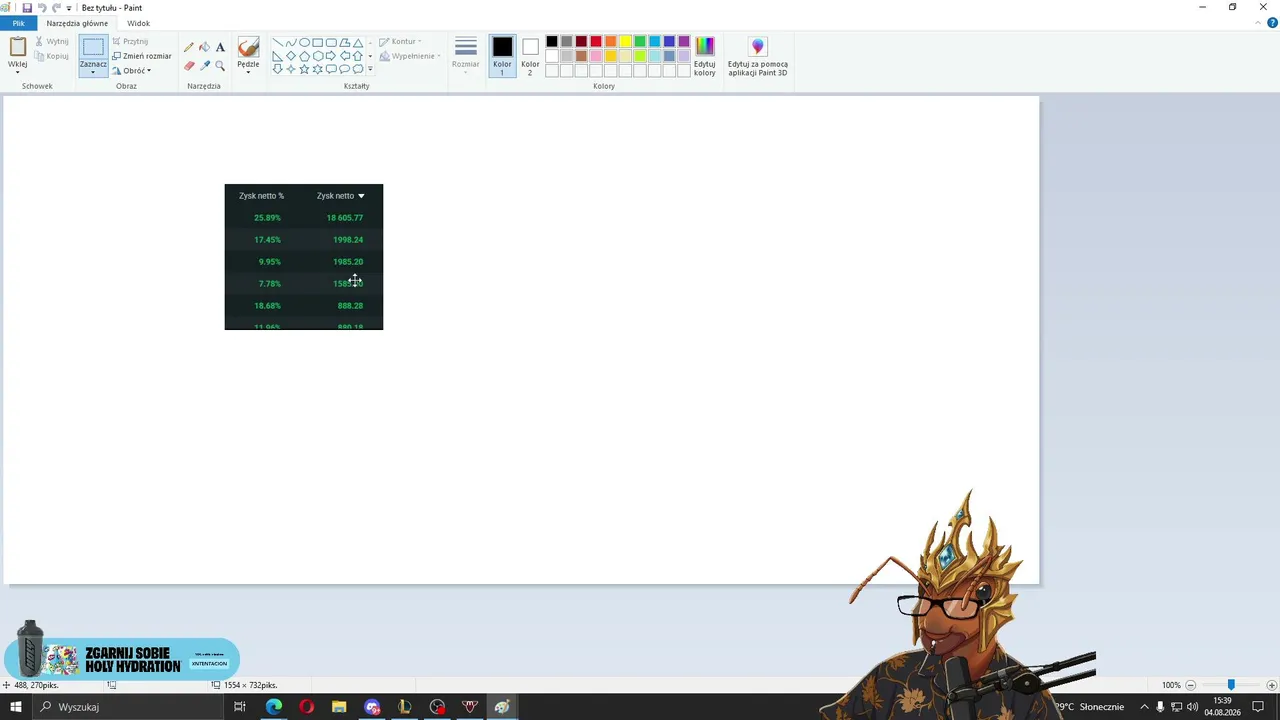Open File Explorer from the taskbar
The image size is (1280, 720).
[x=339, y=707]
